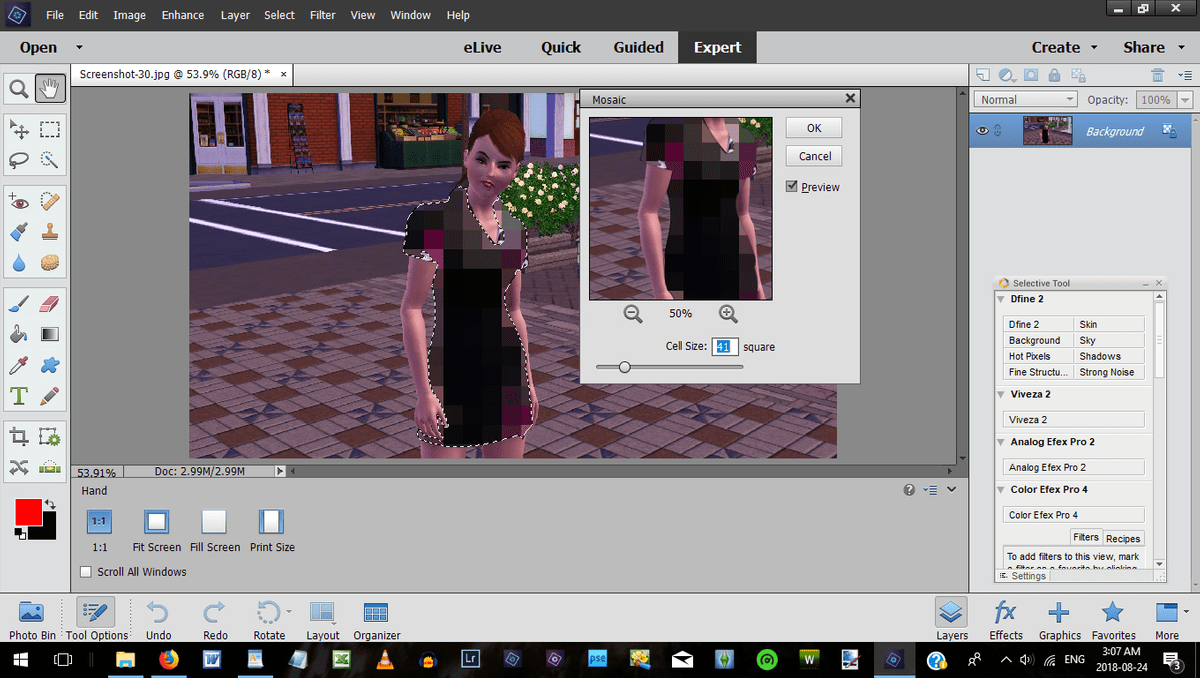Open the Normal blend mode dropdown
This screenshot has height=678, width=1200.
tap(1025, 98)
